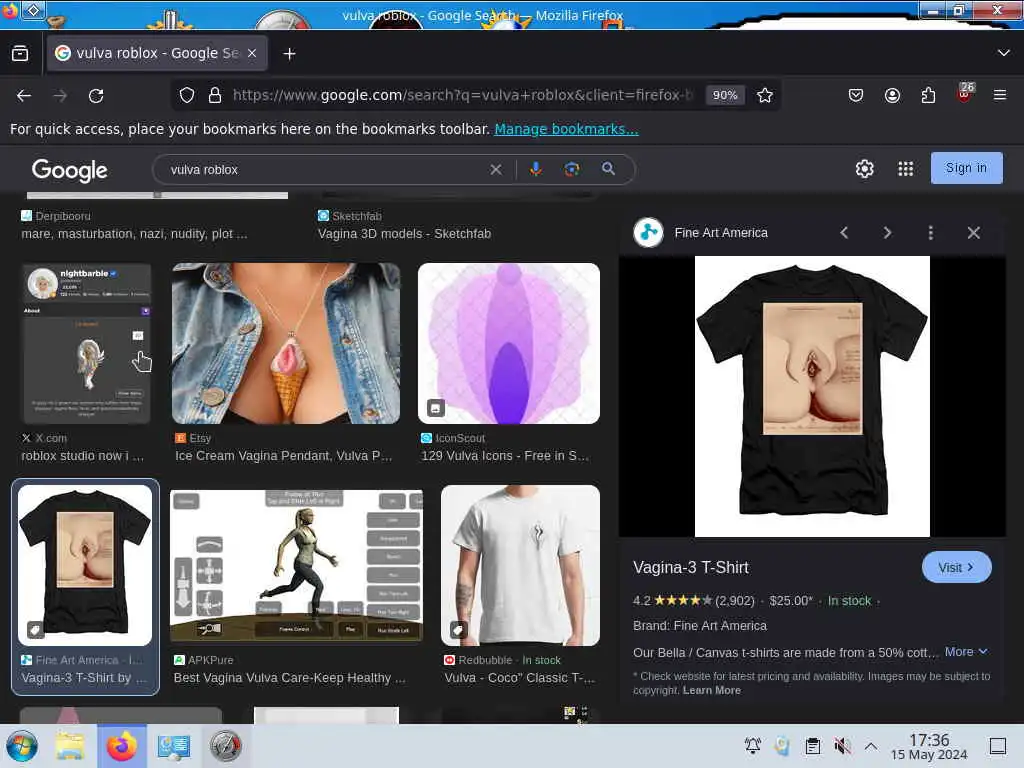Open the Pocket save icon
Viewport: 1024px width, 768px height.
click(x=856, y=95)
